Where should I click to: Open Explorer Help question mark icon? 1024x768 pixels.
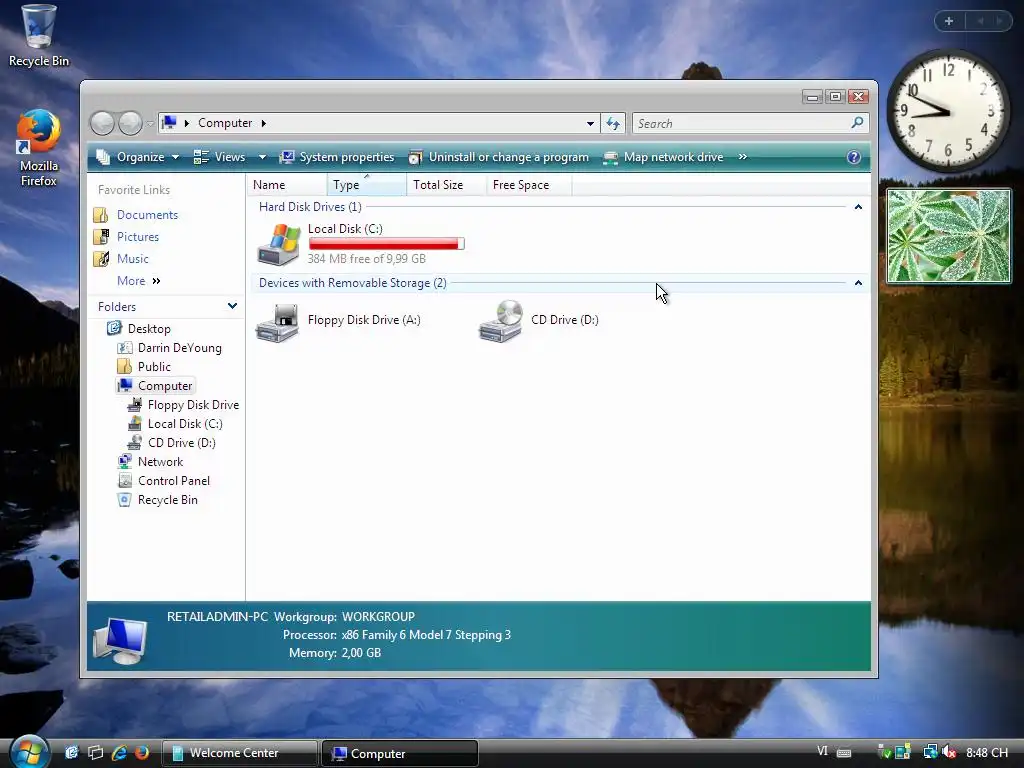(x=854, y=157)
